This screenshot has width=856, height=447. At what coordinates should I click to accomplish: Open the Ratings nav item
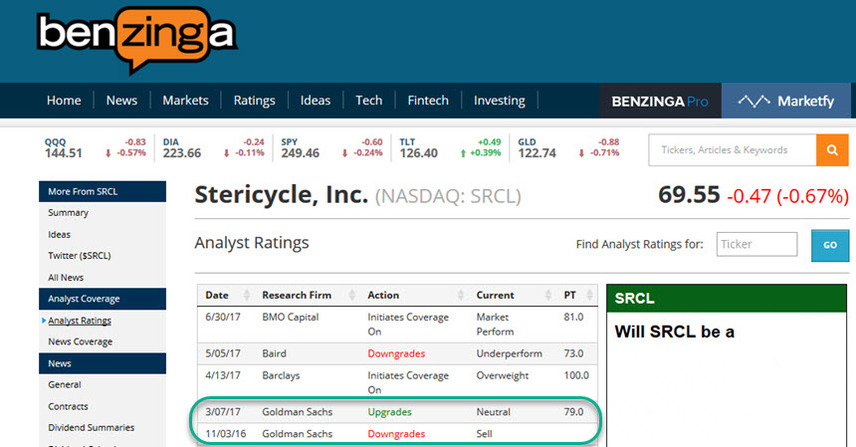click(254, 100)
